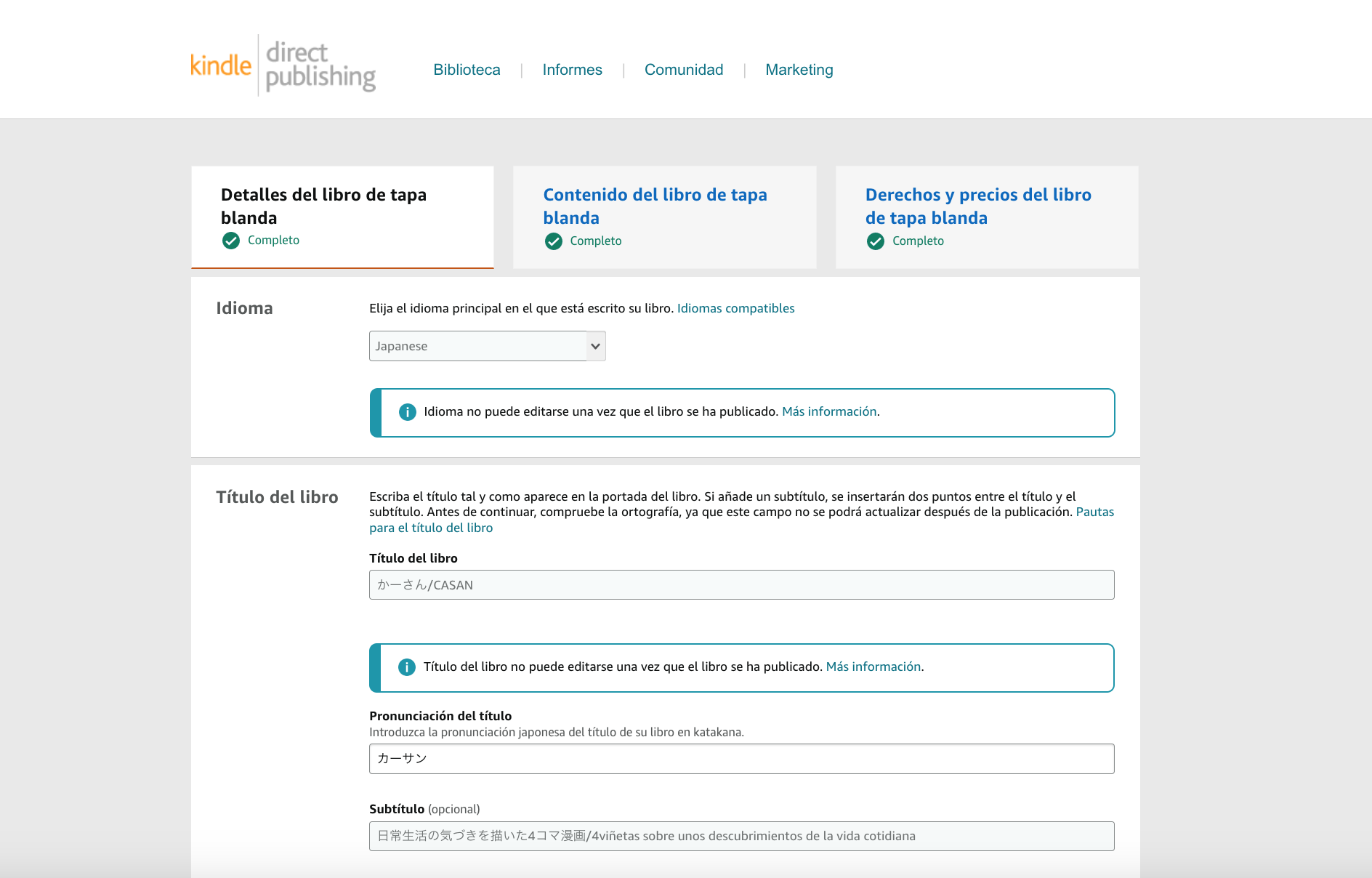1372x878 pixels.
Task: Click the katakana pronunciation instruction text
Action: [557, 732]
